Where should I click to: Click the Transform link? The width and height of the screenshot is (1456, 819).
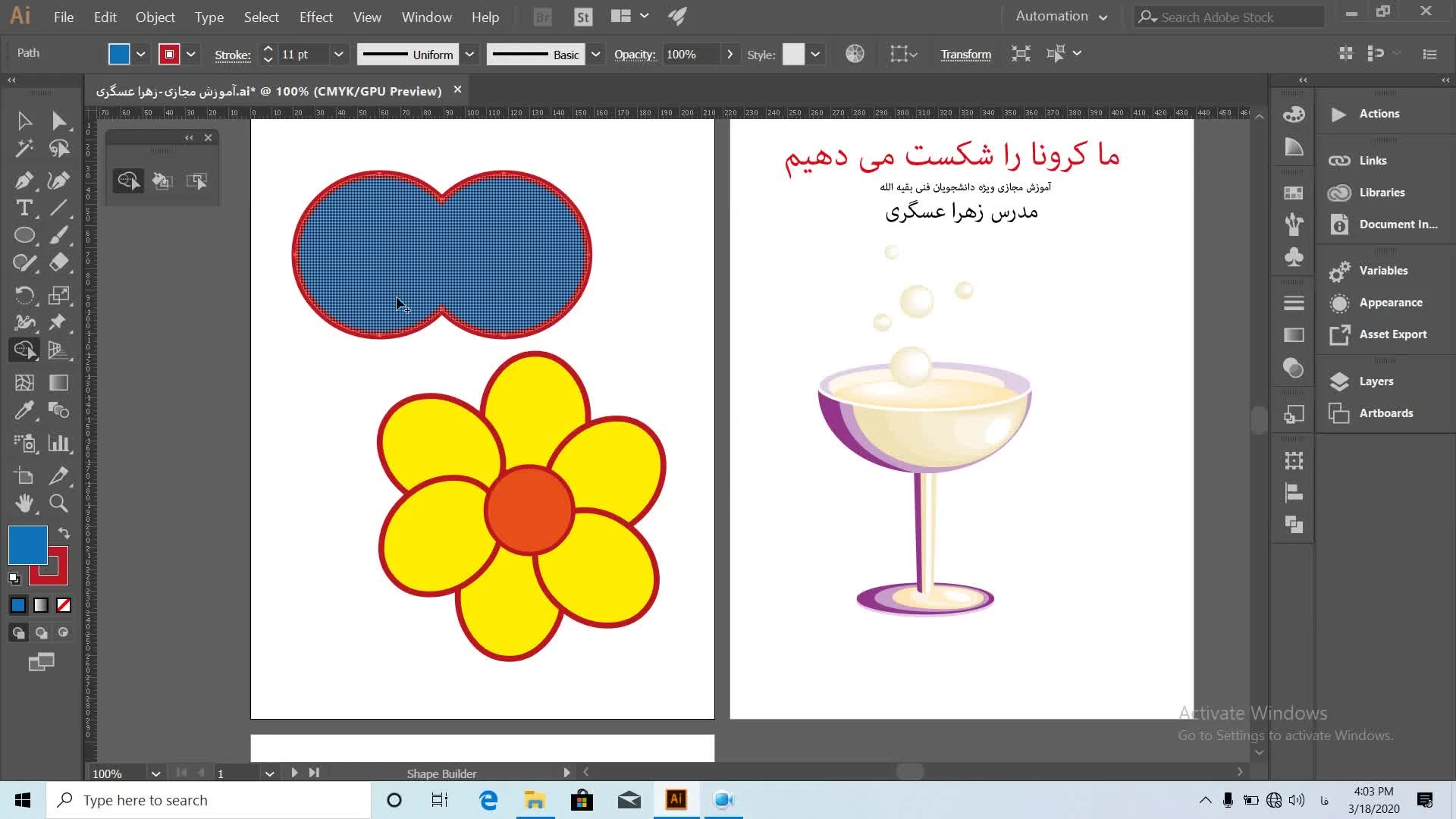pos(965,54)
